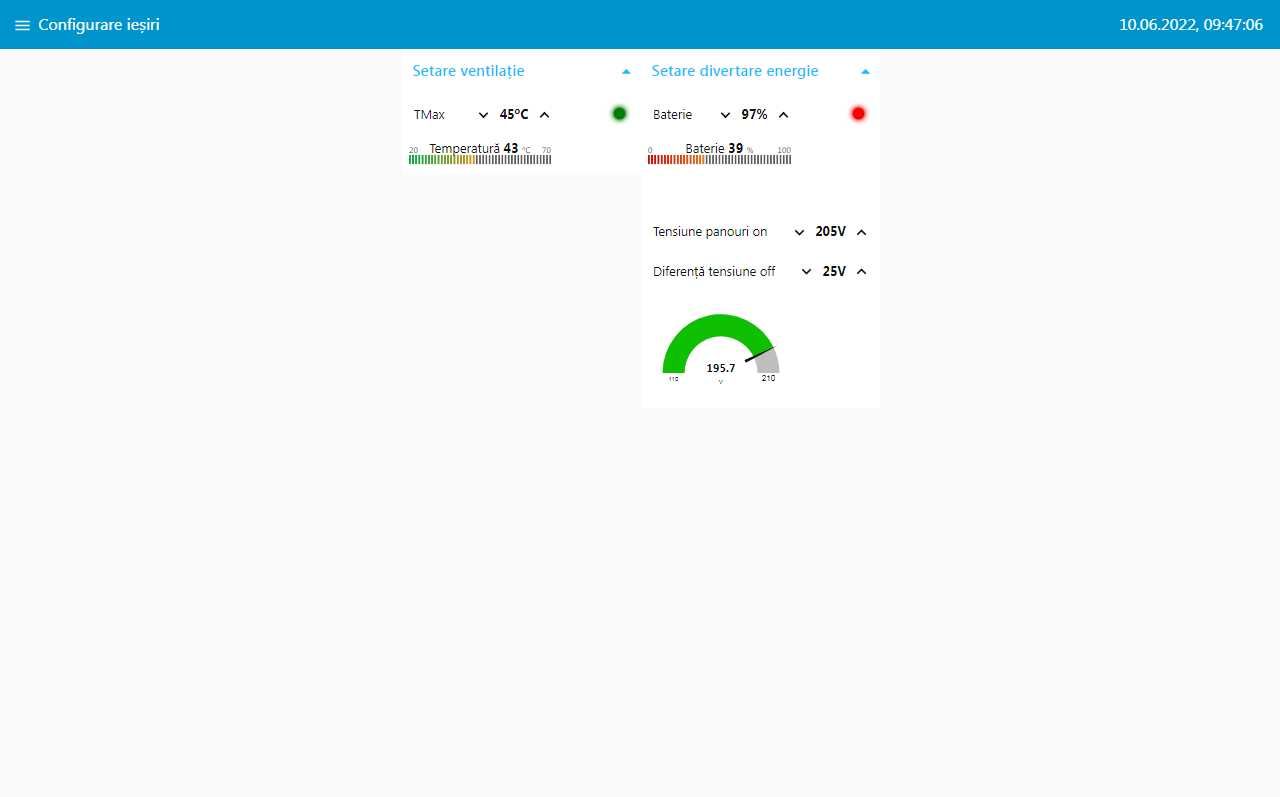Increase the Baterie threshold percentage
The image size is (1280, 797).
pyautogui.click(x=783, y=115)
